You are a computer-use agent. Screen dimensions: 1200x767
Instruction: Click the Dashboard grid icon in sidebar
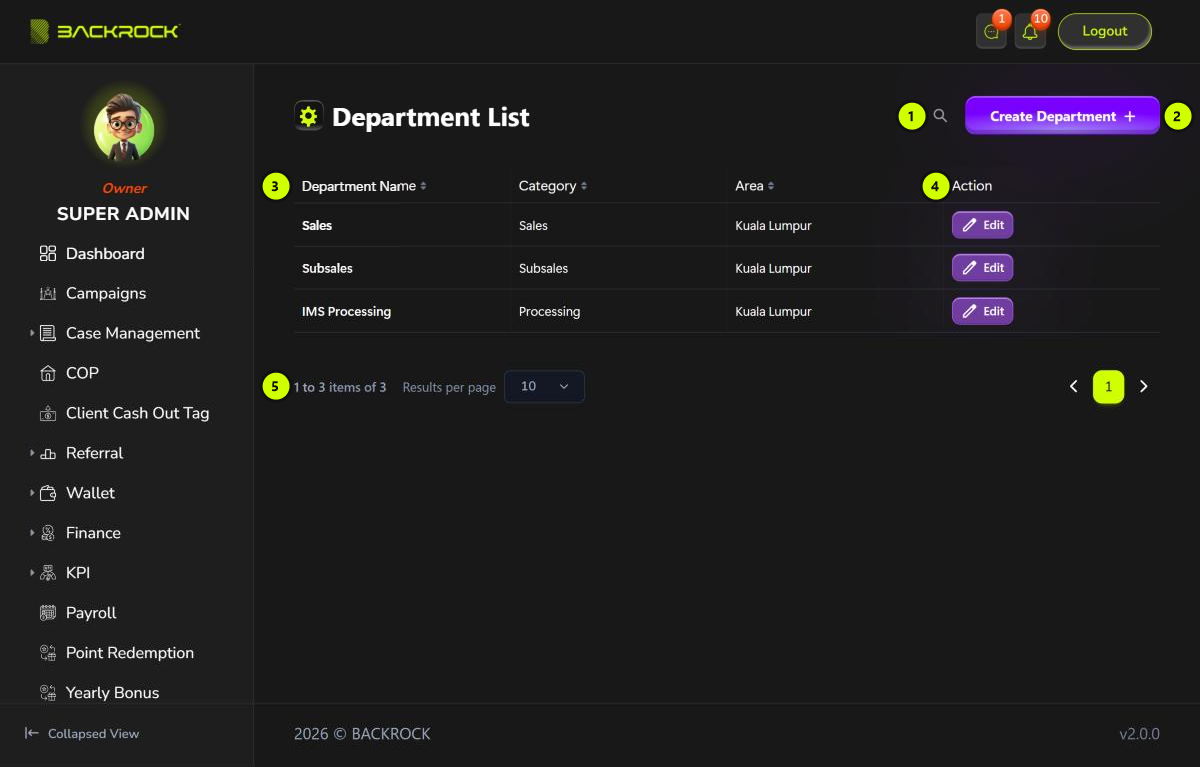point(48,254)
